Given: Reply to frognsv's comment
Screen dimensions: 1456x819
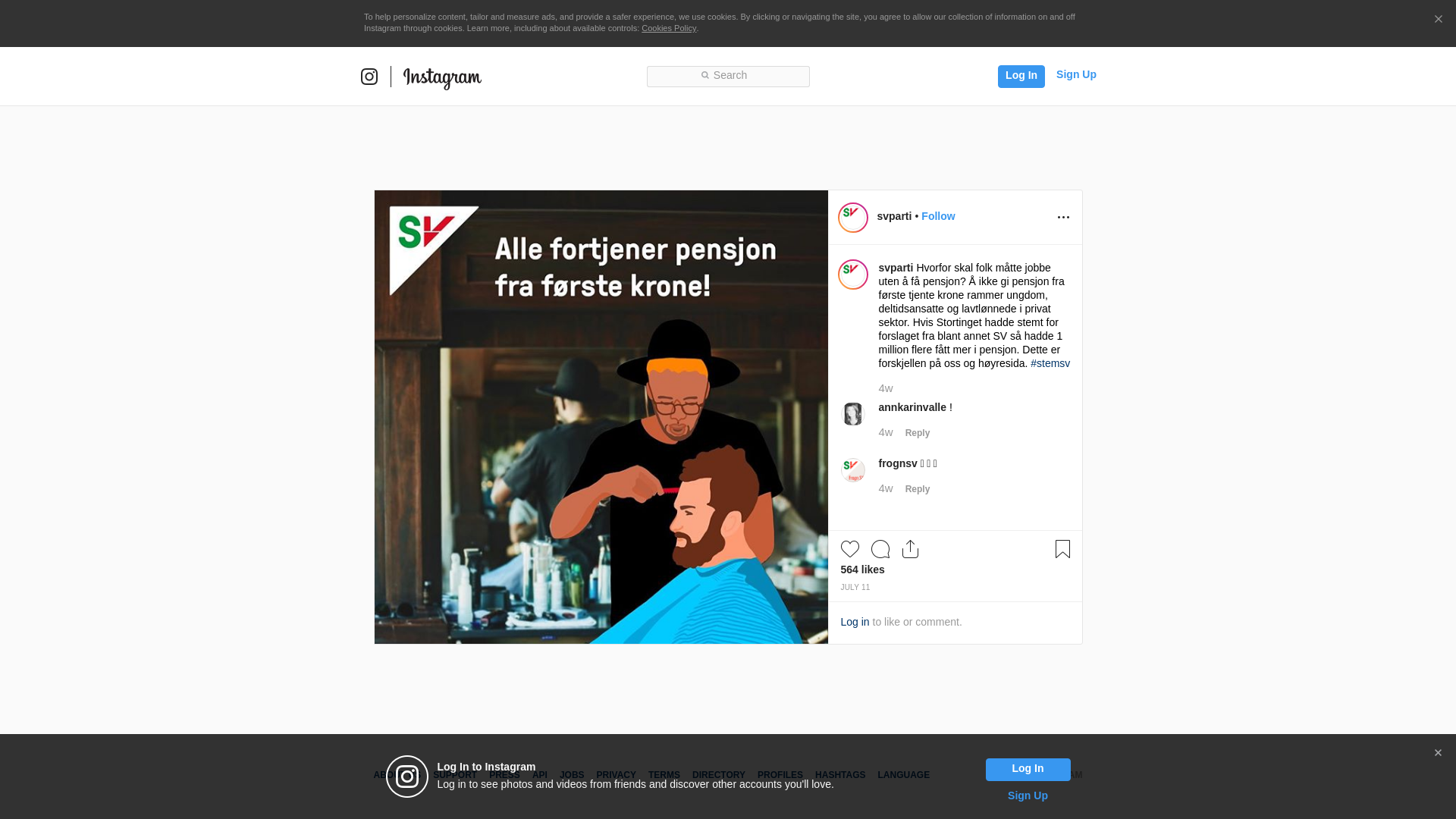Looking at the screenshot, I should [918, 489].
